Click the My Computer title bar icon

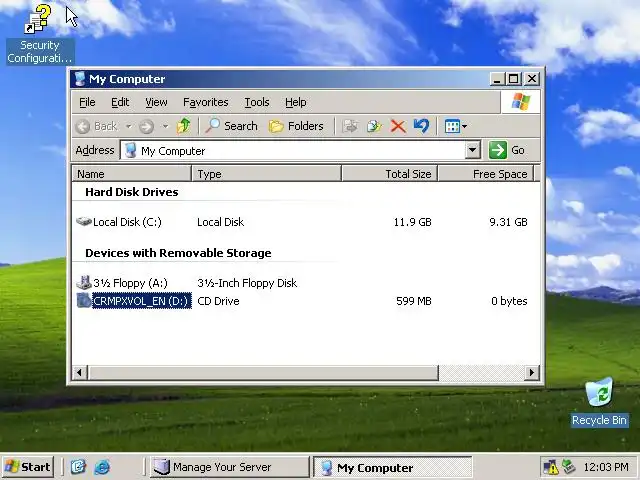click(80, 79)
